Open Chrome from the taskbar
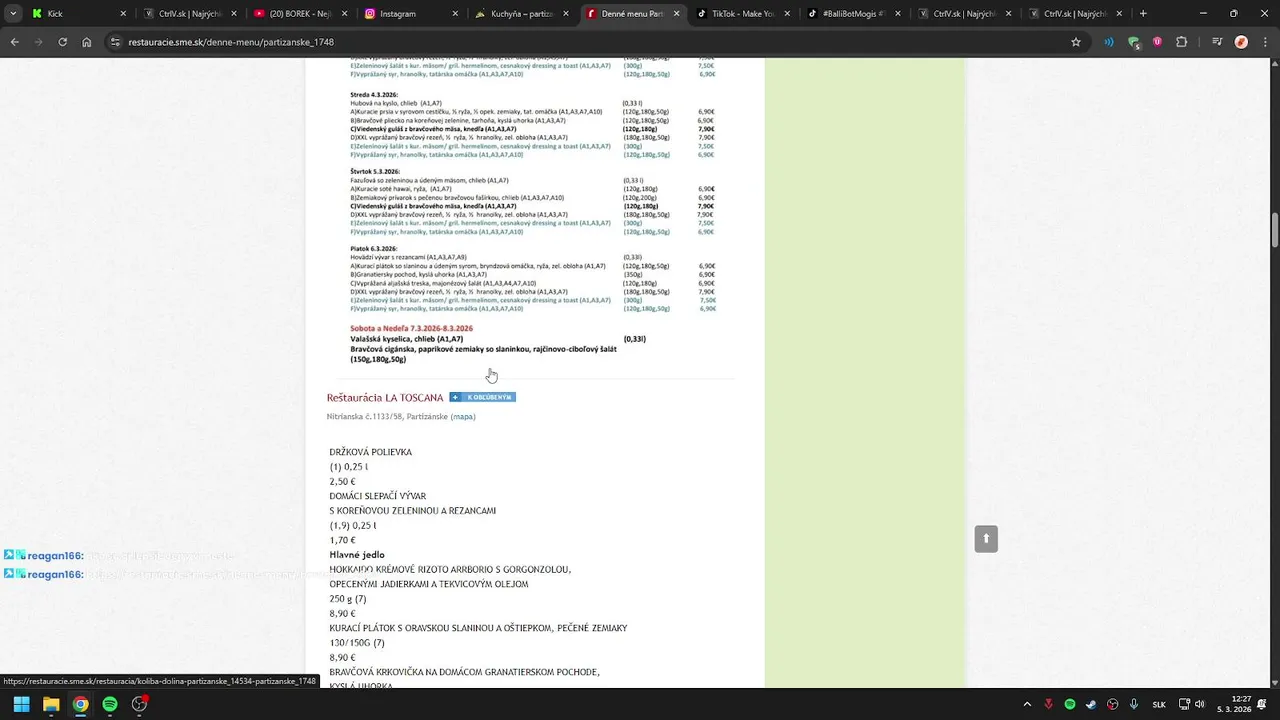1280x720 pixels. click(x=80, y=704)
